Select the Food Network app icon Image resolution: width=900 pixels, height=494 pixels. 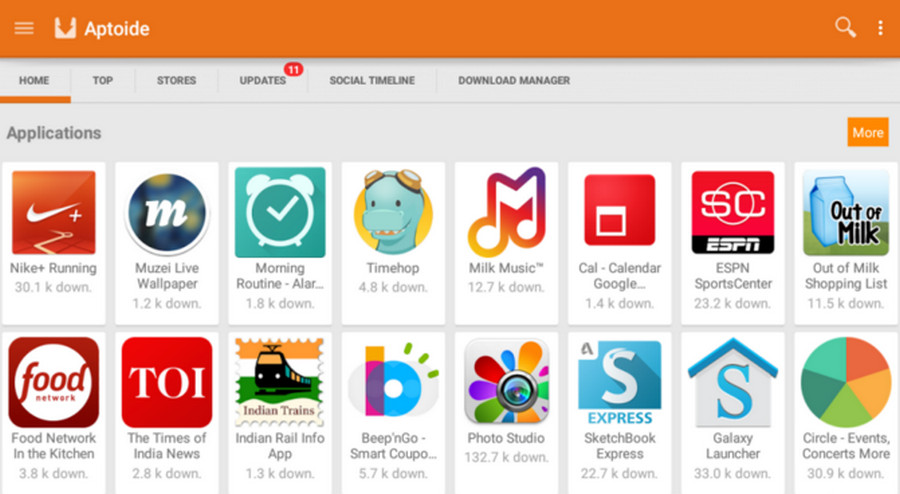[x=53, y=382]
